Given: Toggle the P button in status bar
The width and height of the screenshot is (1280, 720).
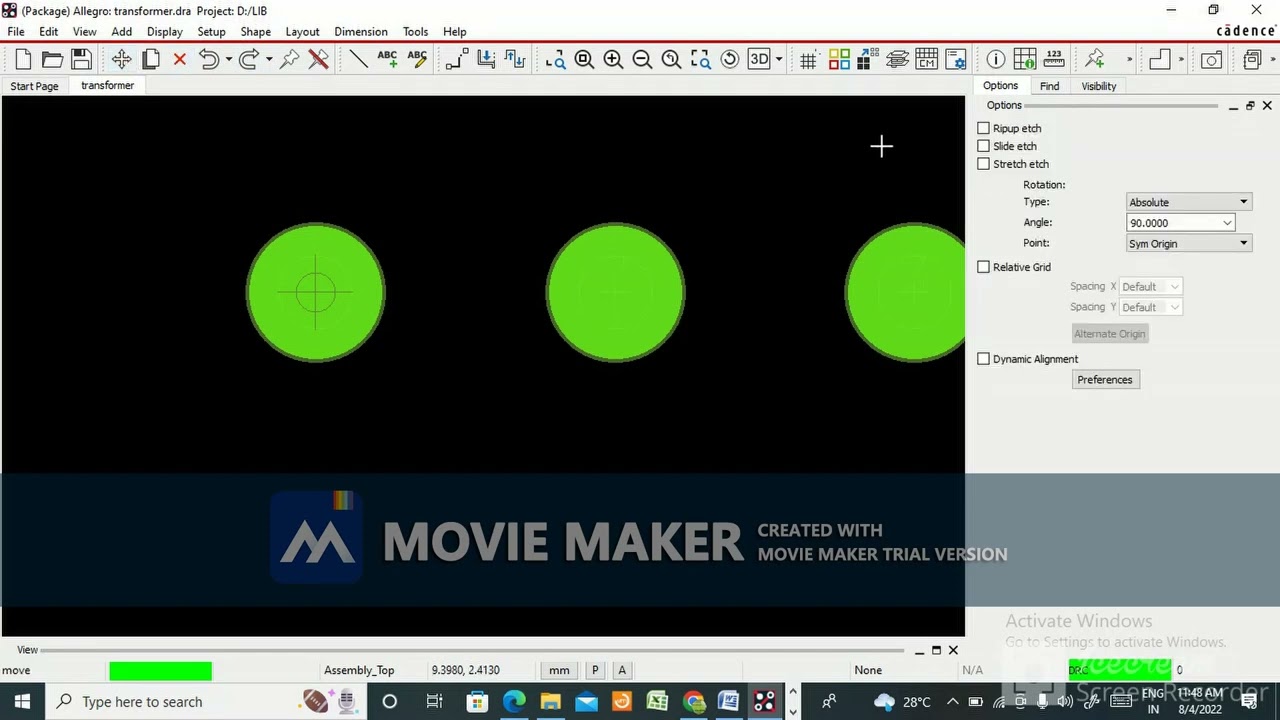Looking at the screenshot, I should click(595, 670).
